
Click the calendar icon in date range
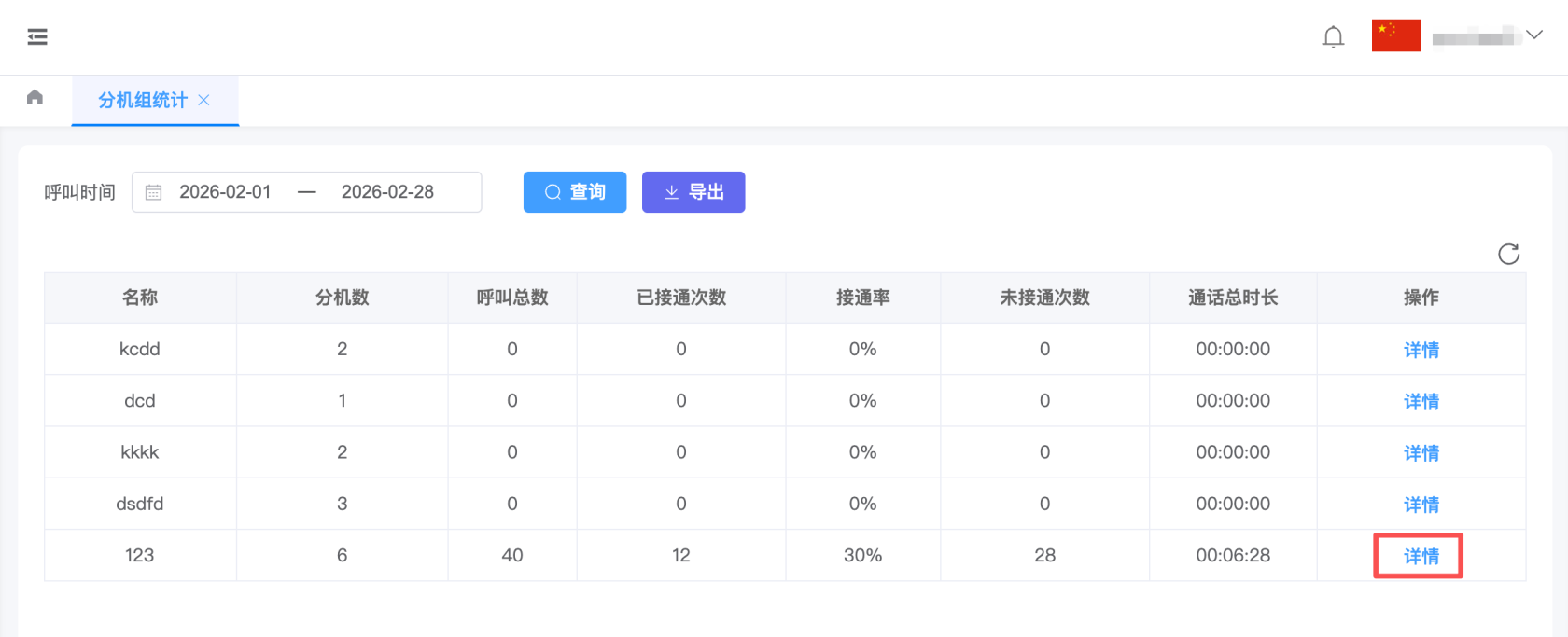click(154, 192)
